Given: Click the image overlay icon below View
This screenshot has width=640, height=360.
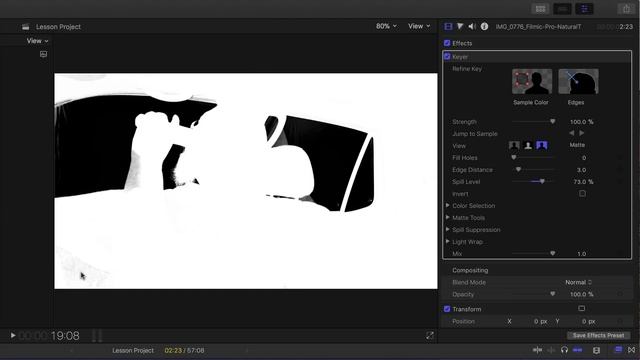Looking at the screenshot, I should coord(43,54).
